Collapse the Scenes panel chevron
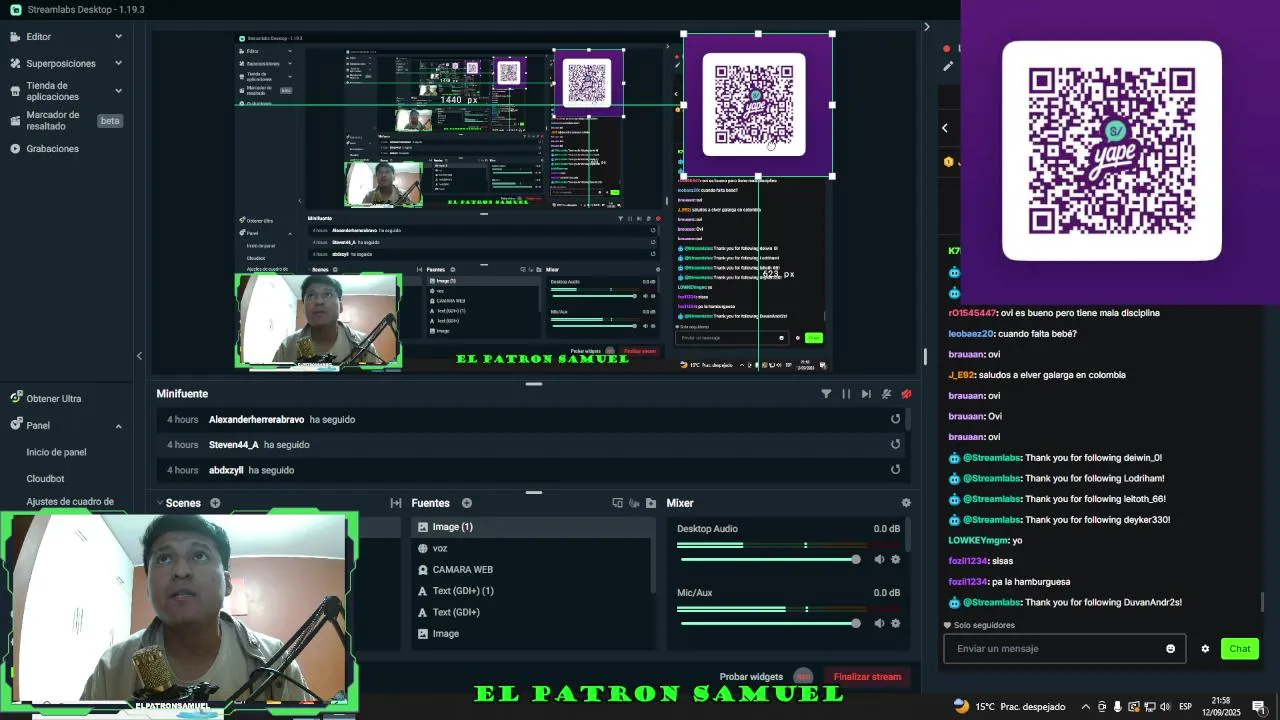Screen dimensions: 1280x720 pyautogui.click(x=158, y=503)
